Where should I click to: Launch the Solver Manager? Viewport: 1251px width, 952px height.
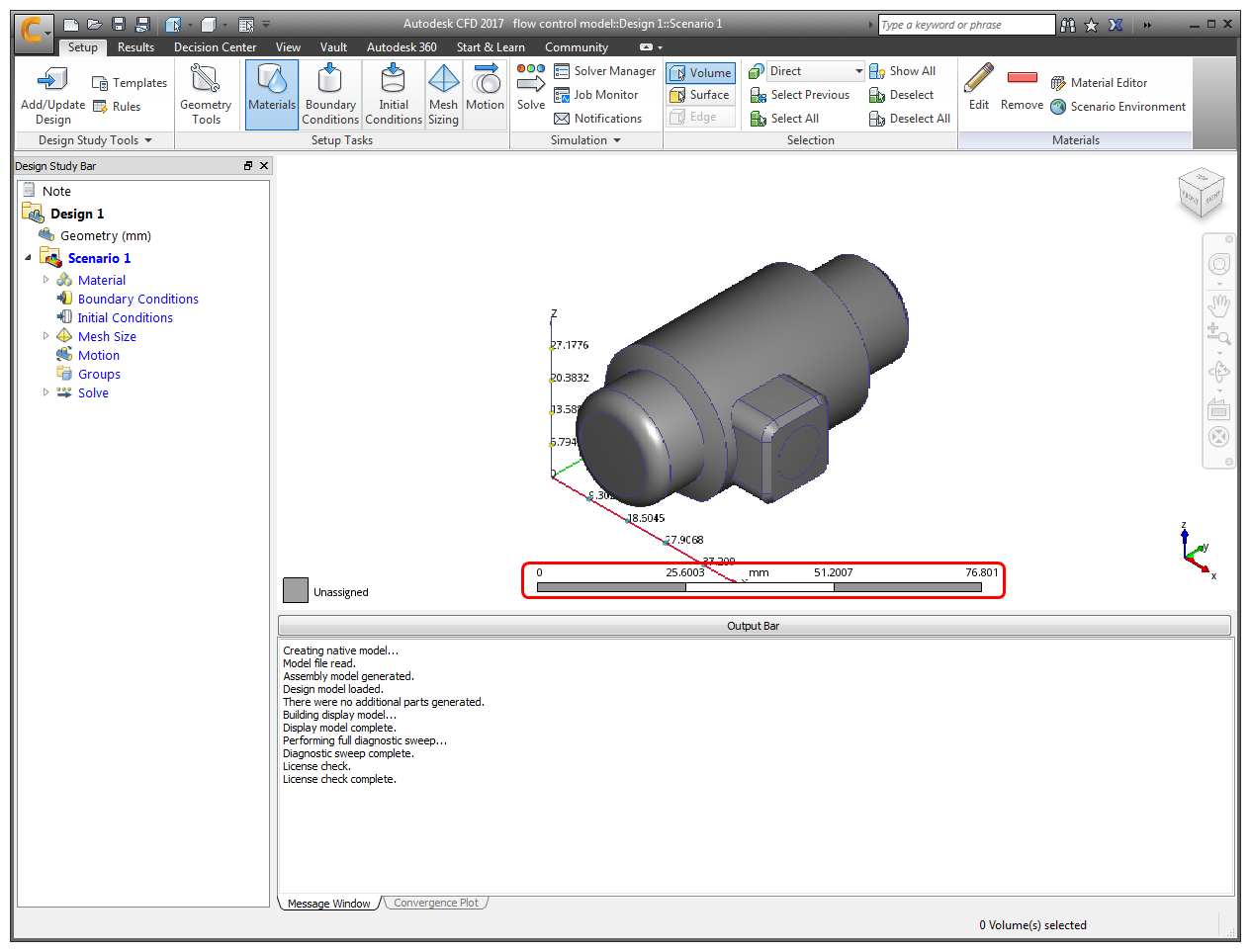pos(604,70)
